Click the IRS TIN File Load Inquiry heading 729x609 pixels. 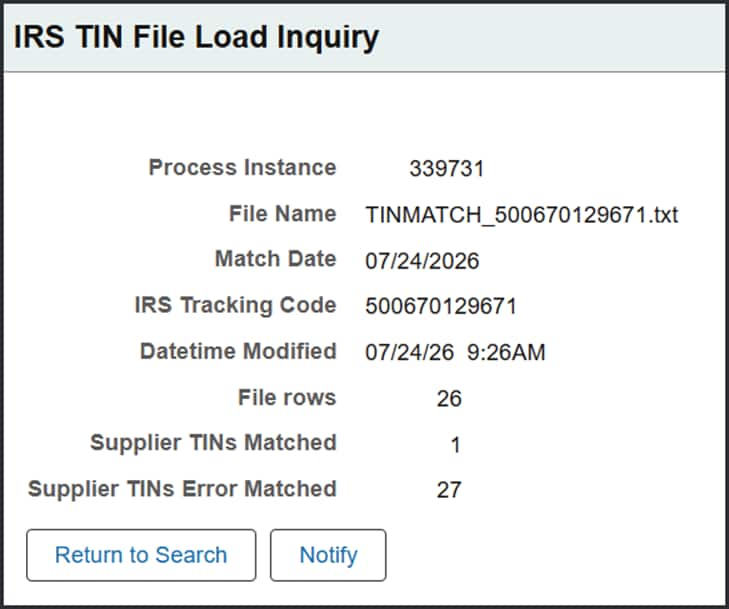pyautogui.click(x=196, y=37)
